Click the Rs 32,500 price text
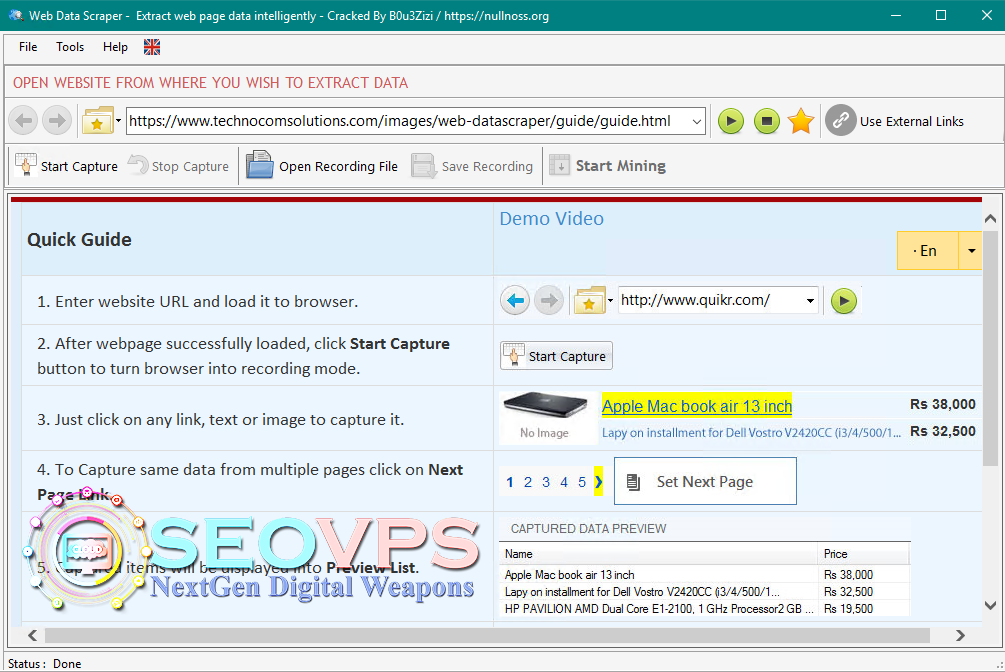Image resolution: width=1005 pixels, height=672 pixels. pos(943,431)
